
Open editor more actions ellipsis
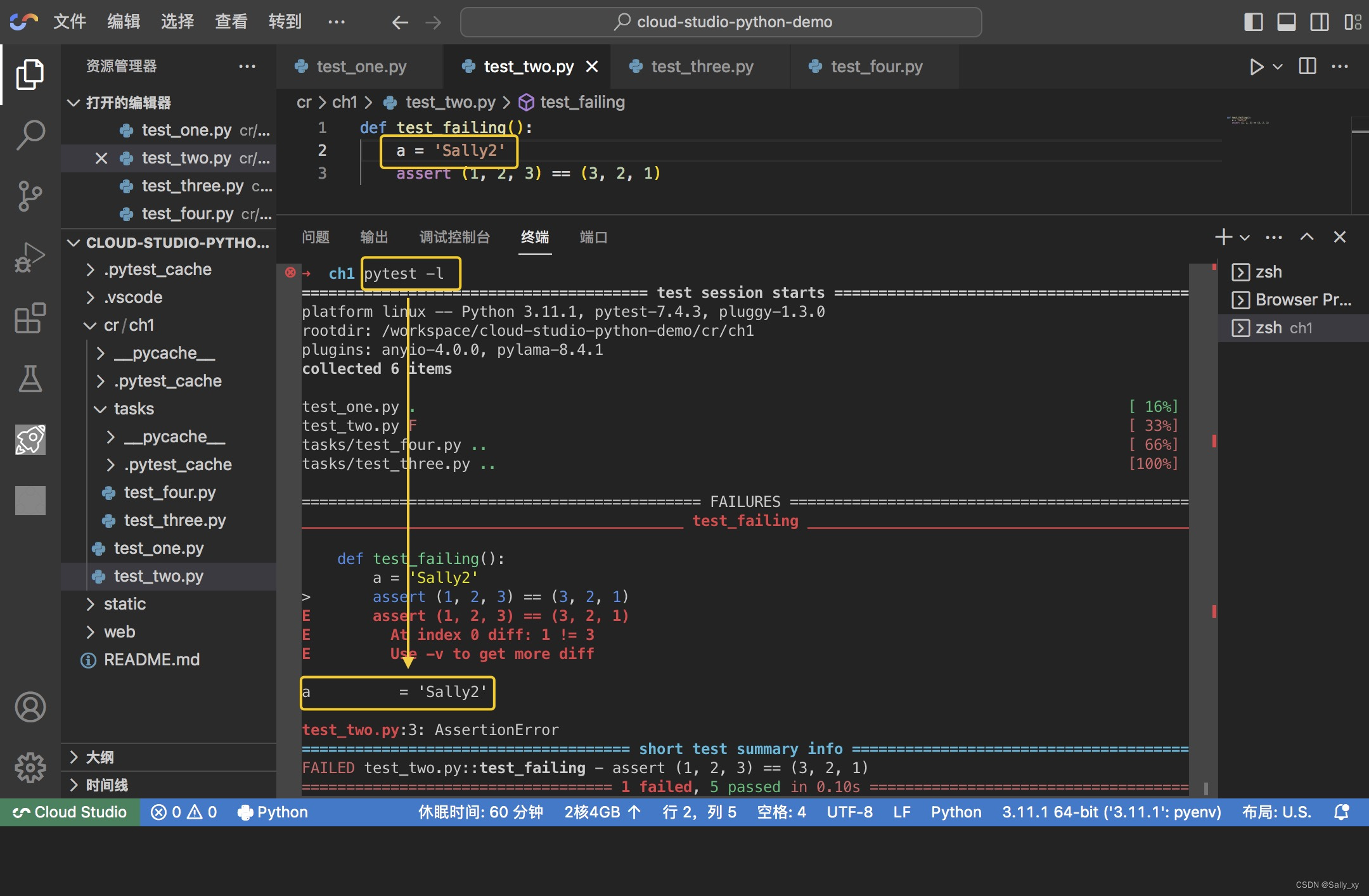[1340, 66]
